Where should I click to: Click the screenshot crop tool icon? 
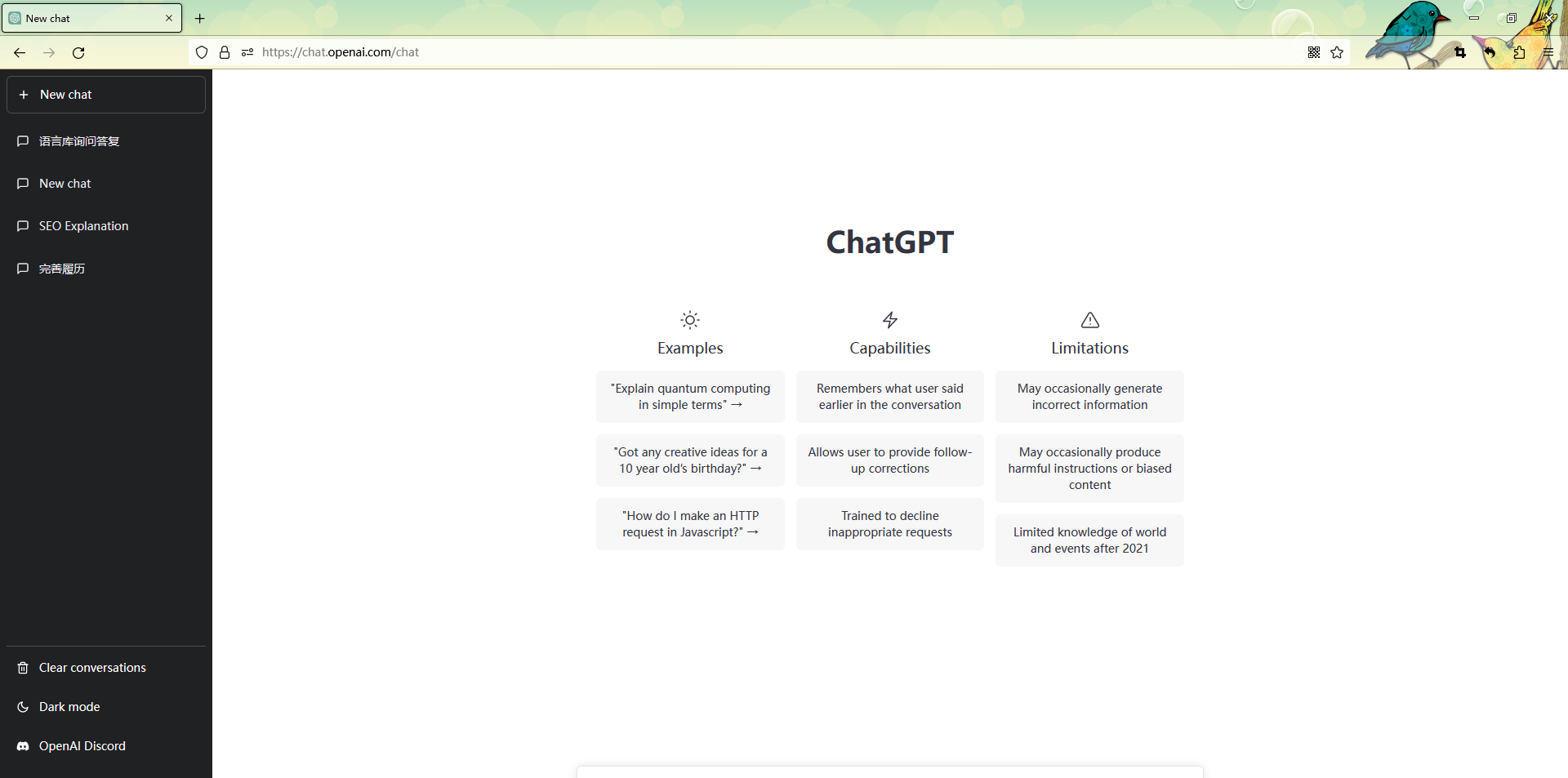pos(1460,52)
